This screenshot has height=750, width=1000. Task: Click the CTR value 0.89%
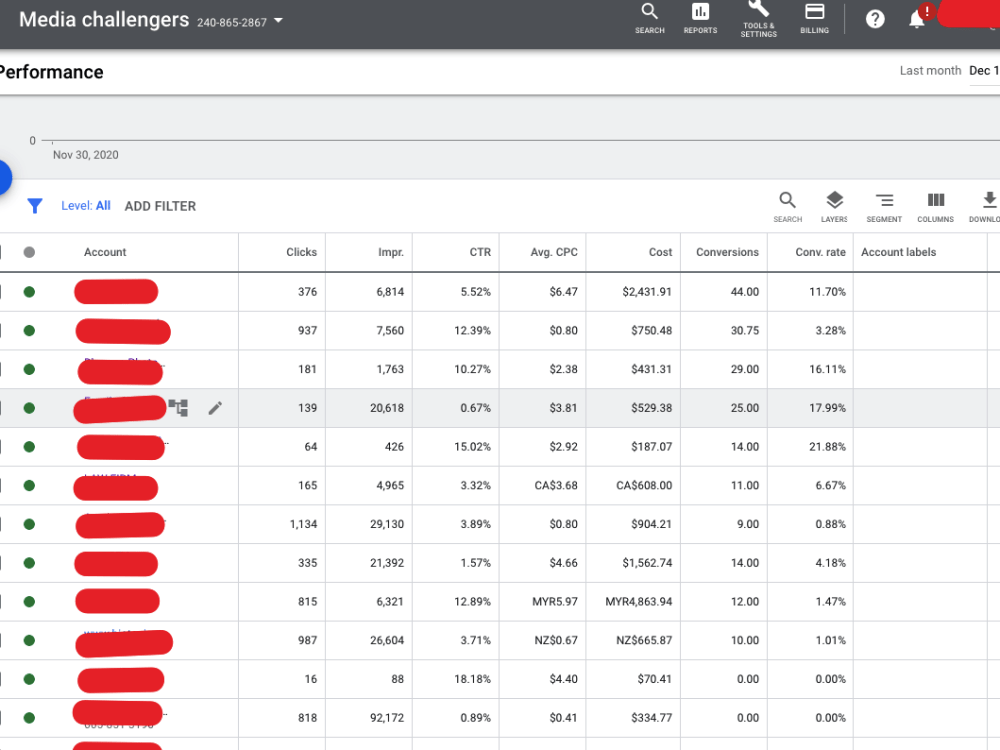point(475,717)
